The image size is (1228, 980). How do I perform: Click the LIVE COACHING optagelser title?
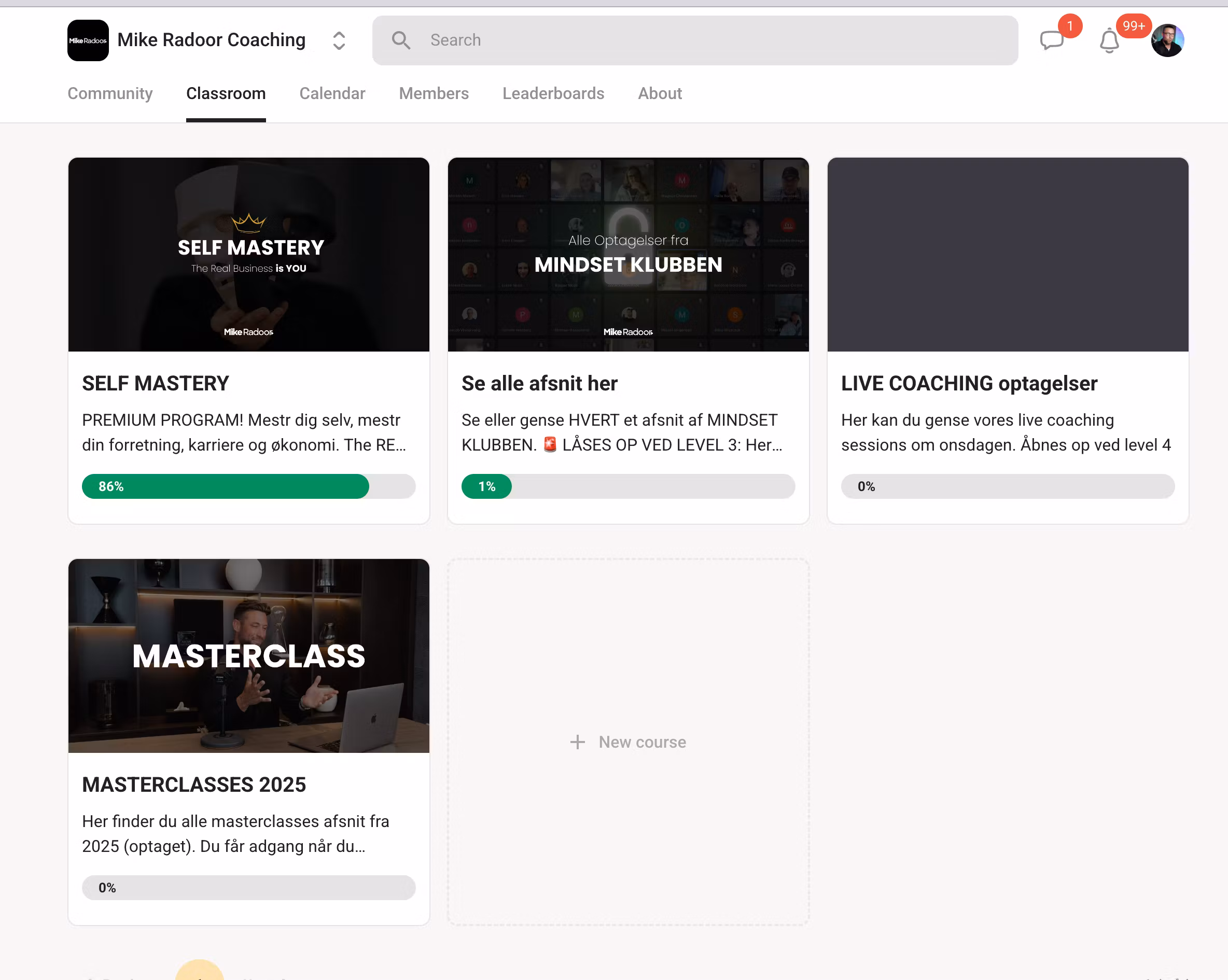coord(969,383)
